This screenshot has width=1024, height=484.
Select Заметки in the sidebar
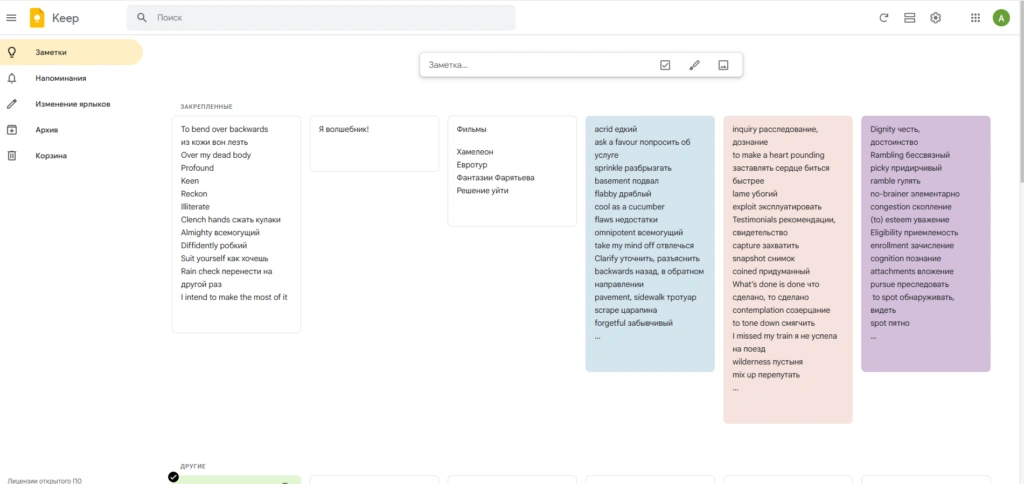(x=71, y=52)
